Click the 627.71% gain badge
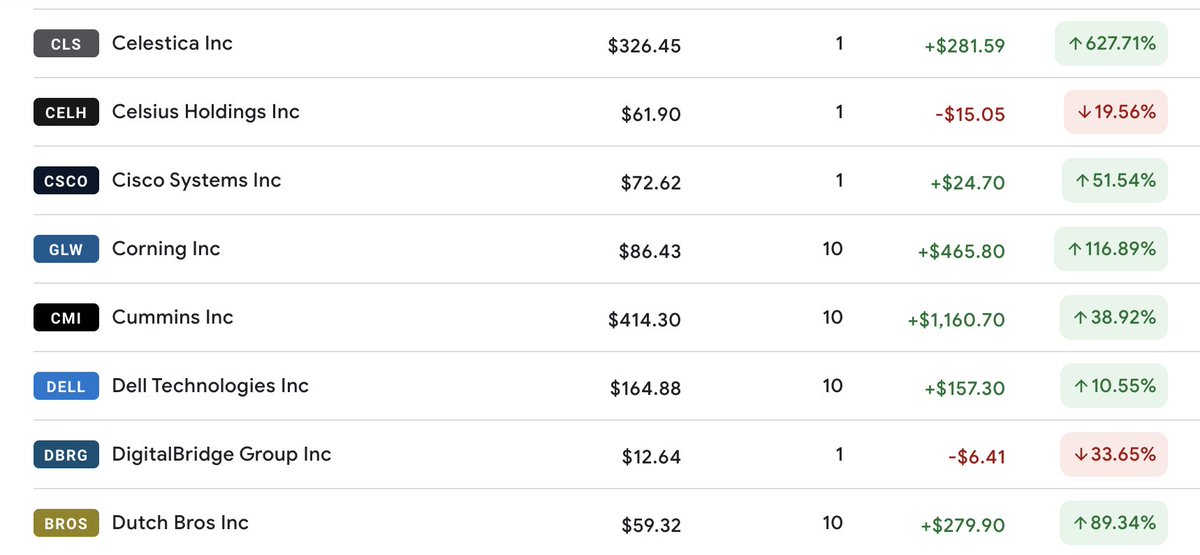The image size is (1200, 555). [1111, 44]
